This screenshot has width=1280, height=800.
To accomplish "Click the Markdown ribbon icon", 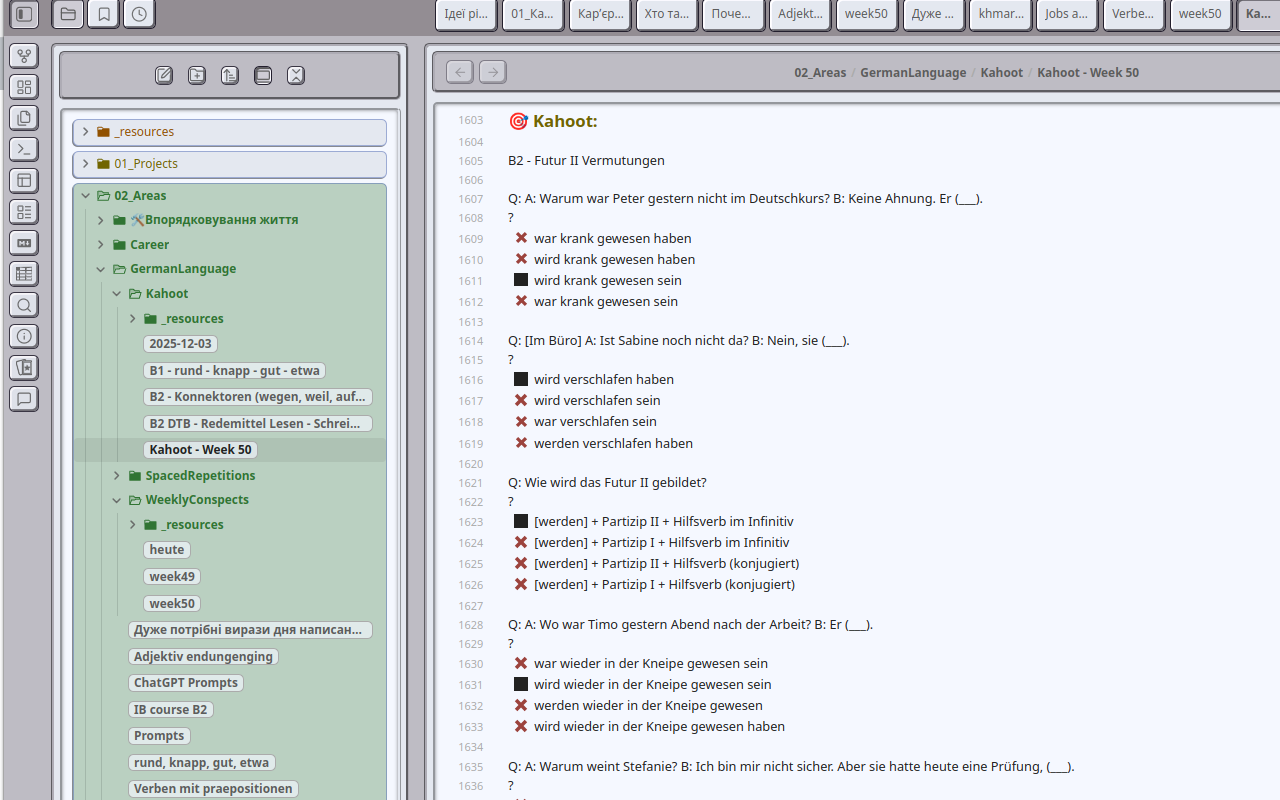I will click(x=24, y=243).
